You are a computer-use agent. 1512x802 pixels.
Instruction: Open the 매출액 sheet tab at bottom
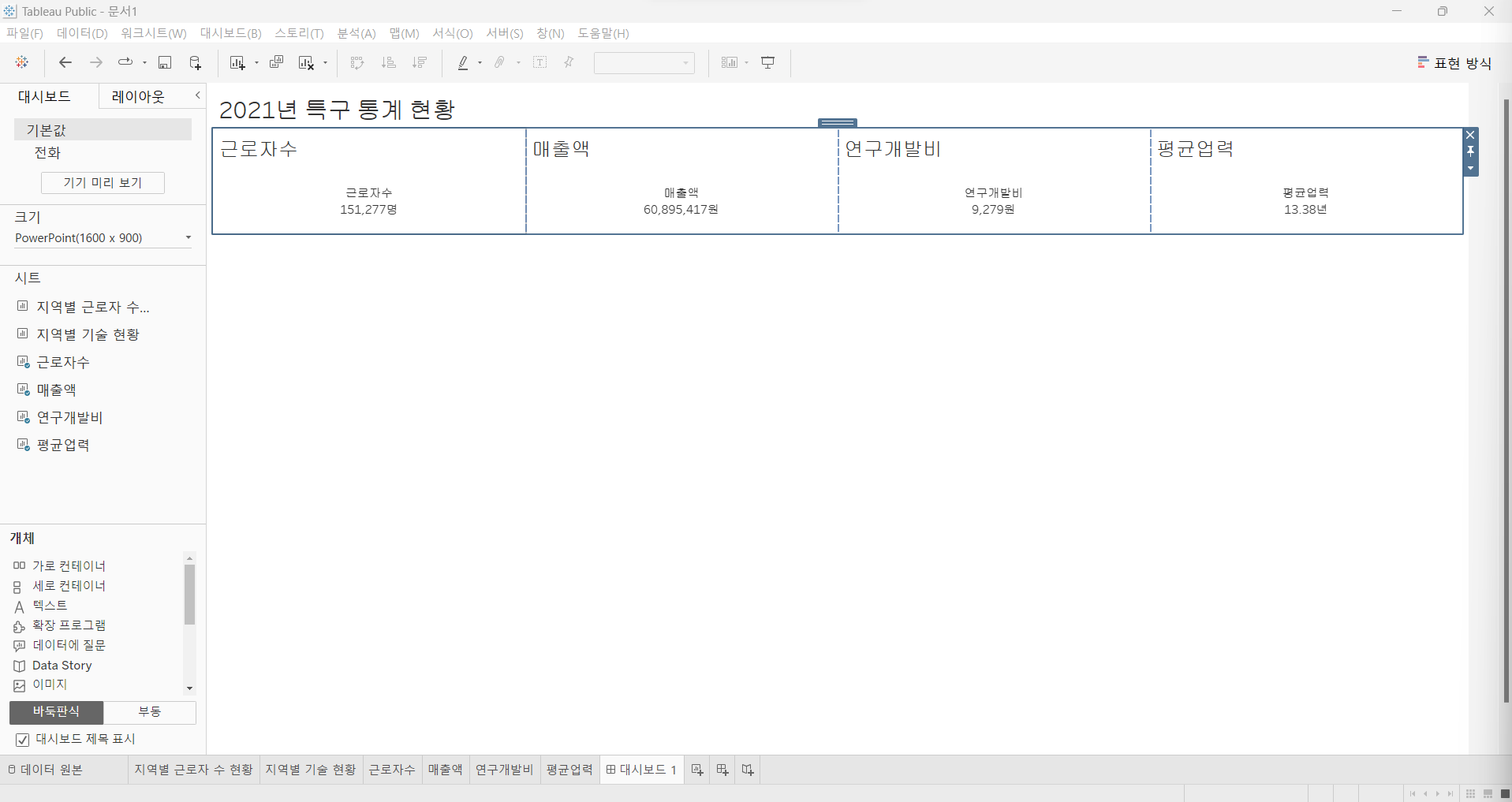[x=445, y=770]
